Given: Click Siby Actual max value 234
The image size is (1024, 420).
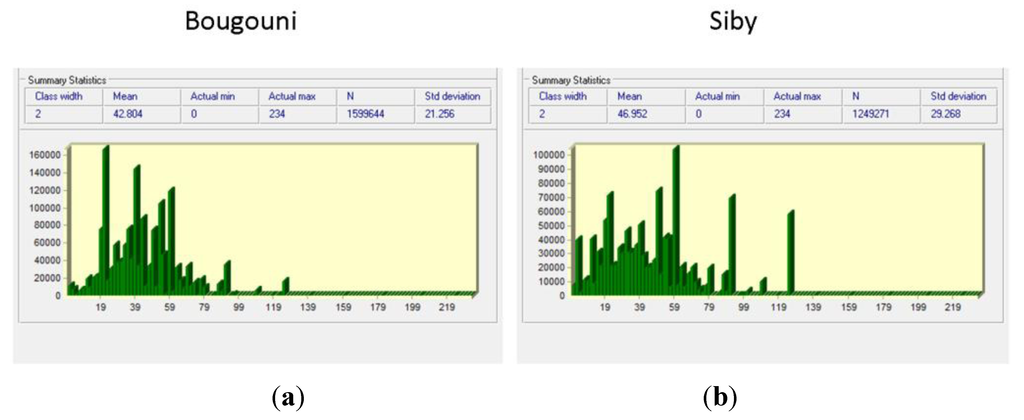Looking at the screenshot, I should 782,115.
